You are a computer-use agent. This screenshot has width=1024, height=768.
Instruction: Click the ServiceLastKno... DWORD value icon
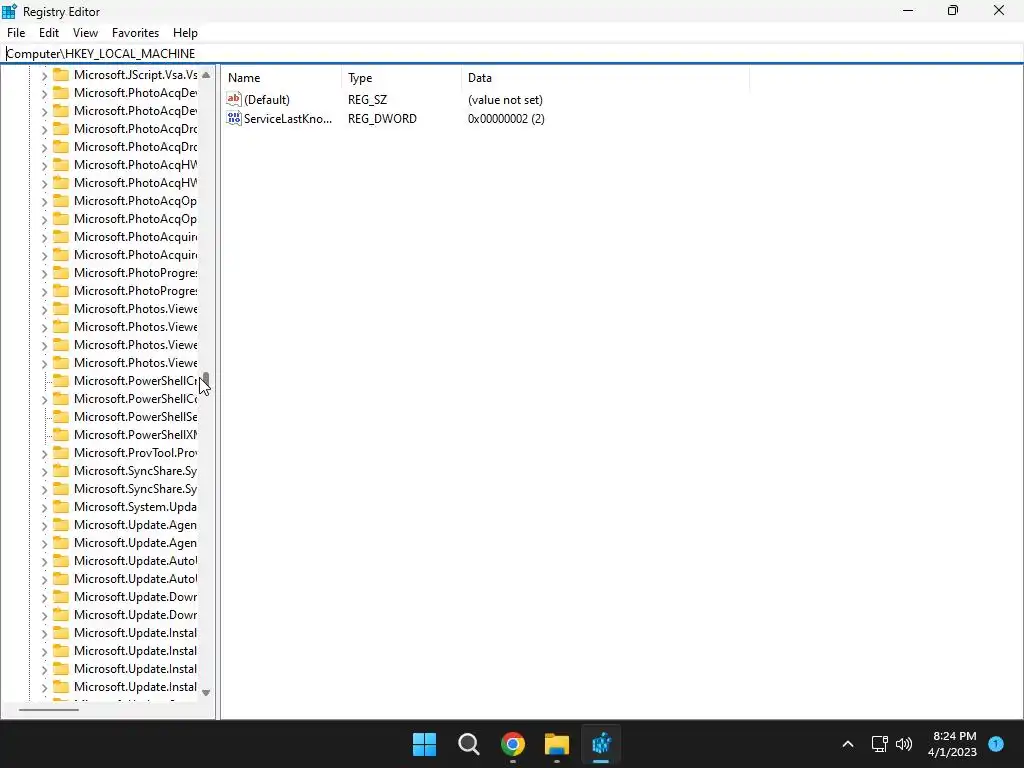tap(234, 118)
